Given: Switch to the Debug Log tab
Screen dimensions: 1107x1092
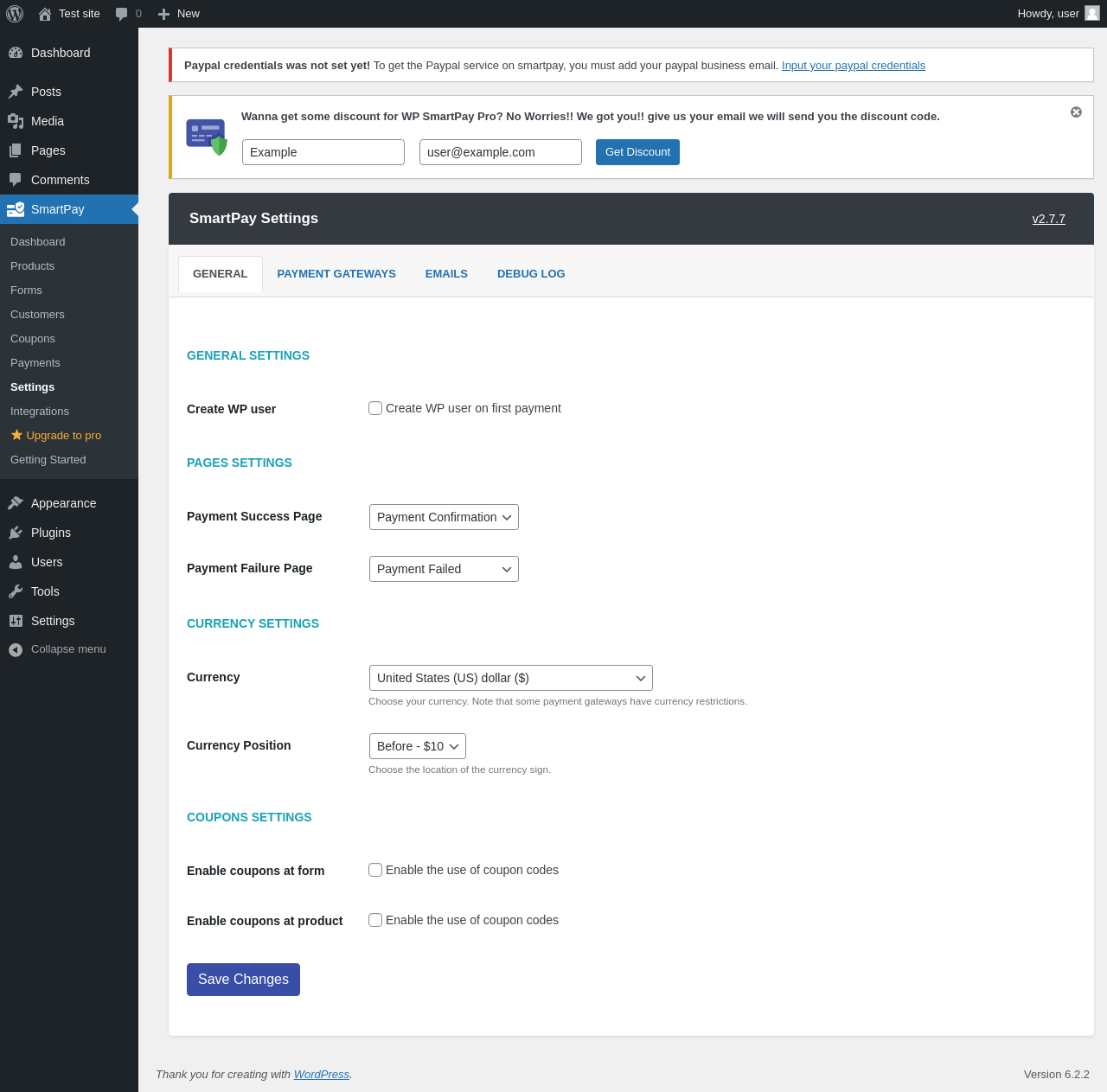Looking at the screenshot, I should (531, 274).
